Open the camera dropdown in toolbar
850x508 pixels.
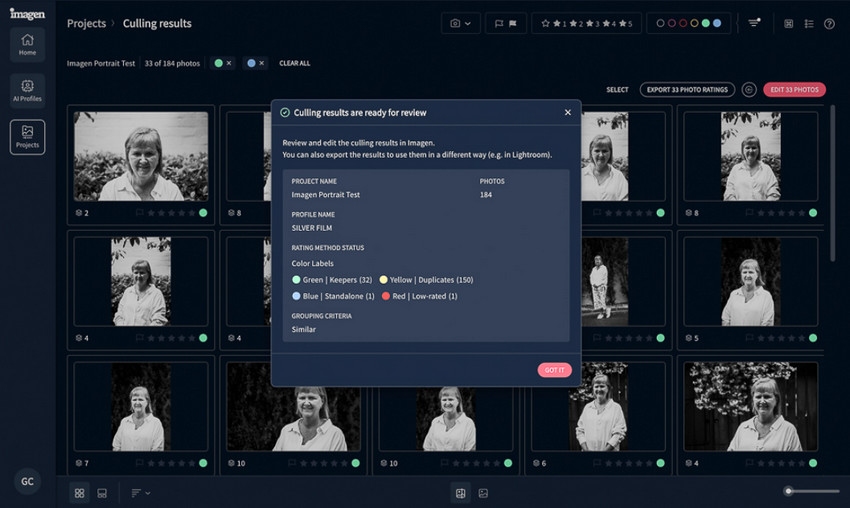point(461,23)
